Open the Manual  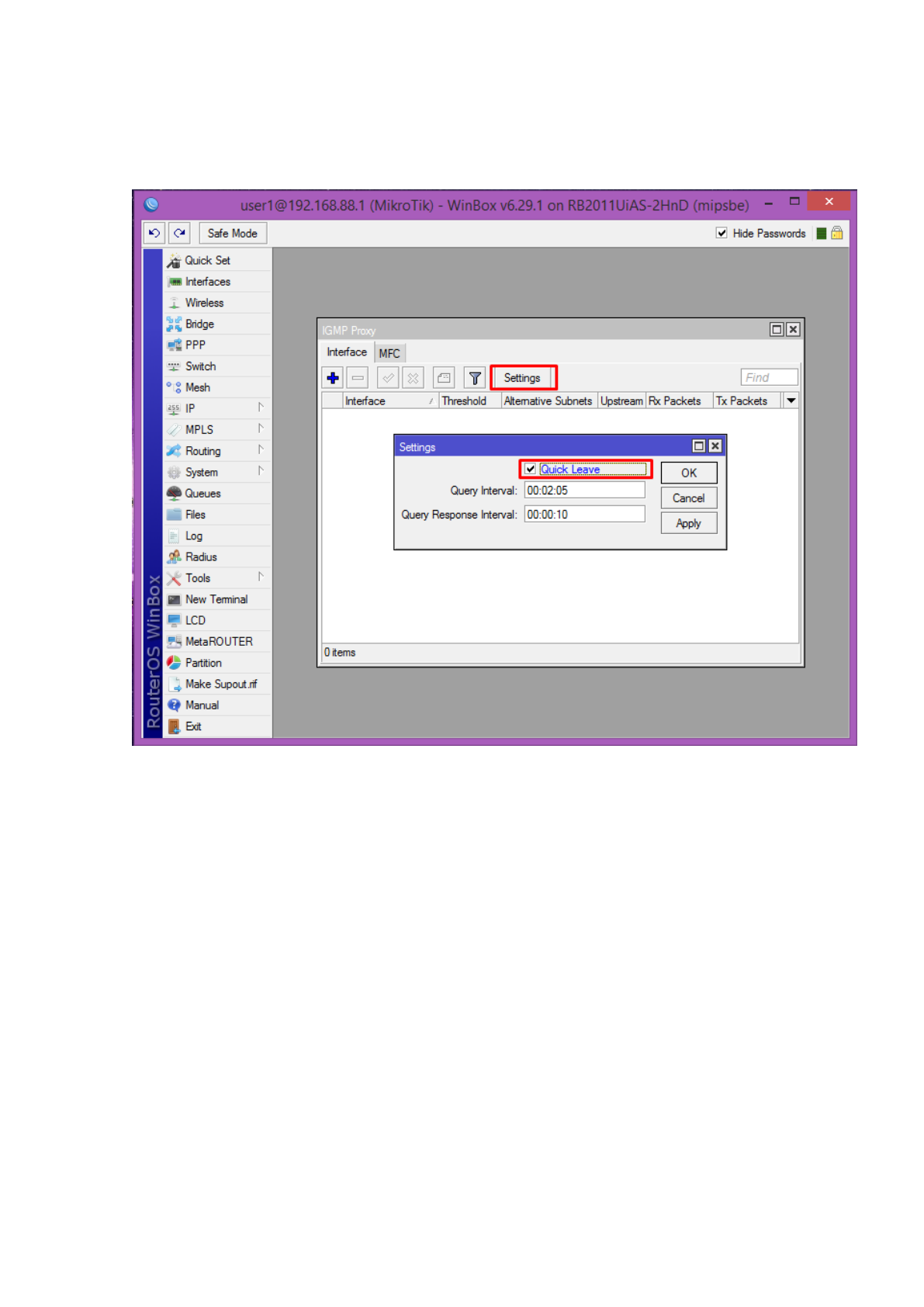217,706
